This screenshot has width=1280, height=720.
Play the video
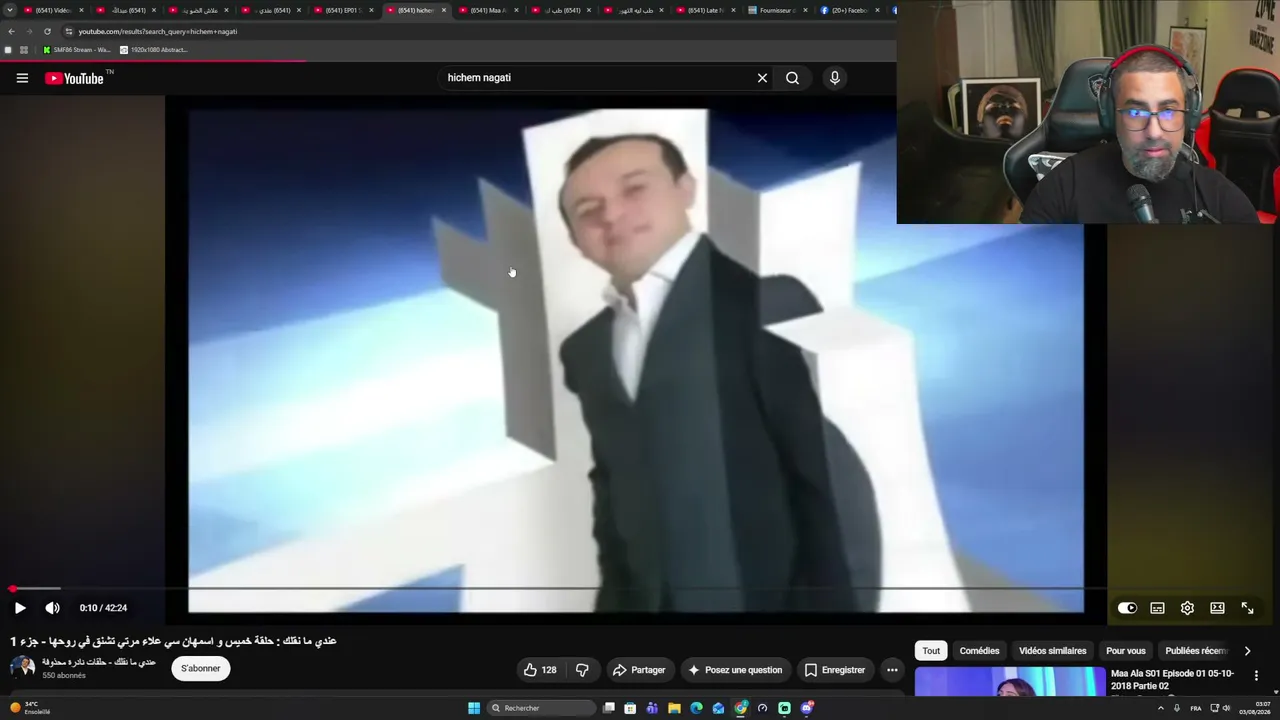[20, 608]
